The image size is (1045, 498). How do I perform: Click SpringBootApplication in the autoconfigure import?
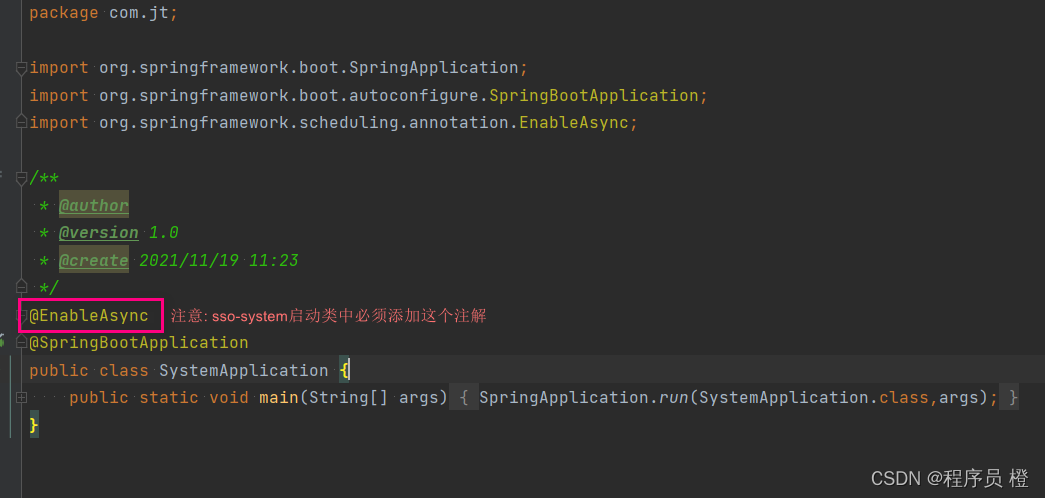coord(594,95)
